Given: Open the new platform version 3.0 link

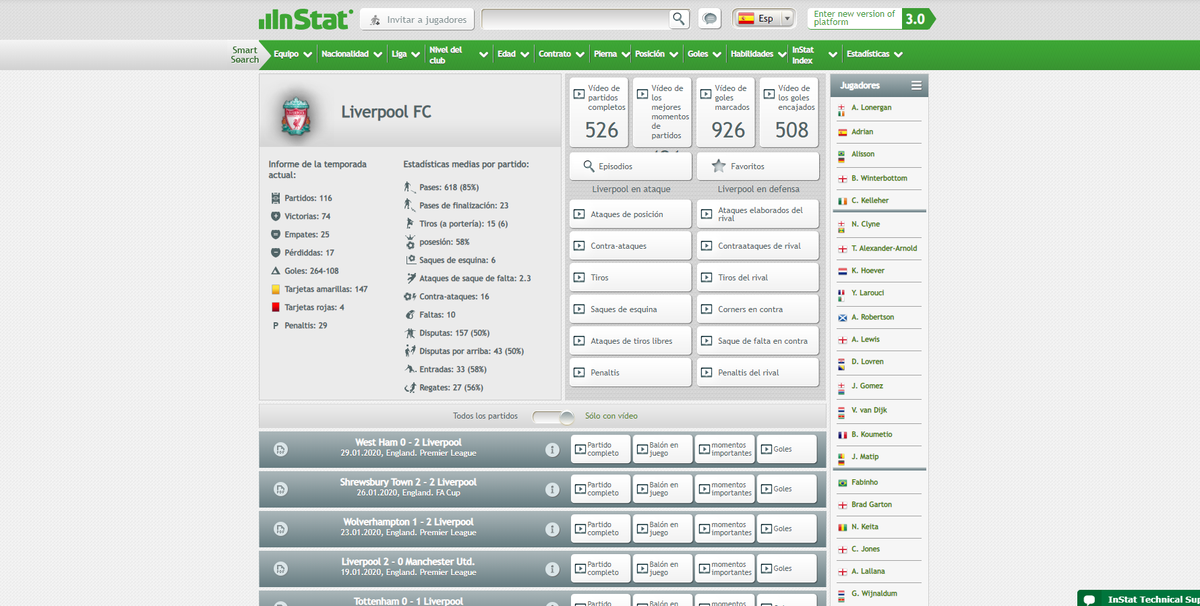Looking at the screenshot, I should [x=871, y=19].
